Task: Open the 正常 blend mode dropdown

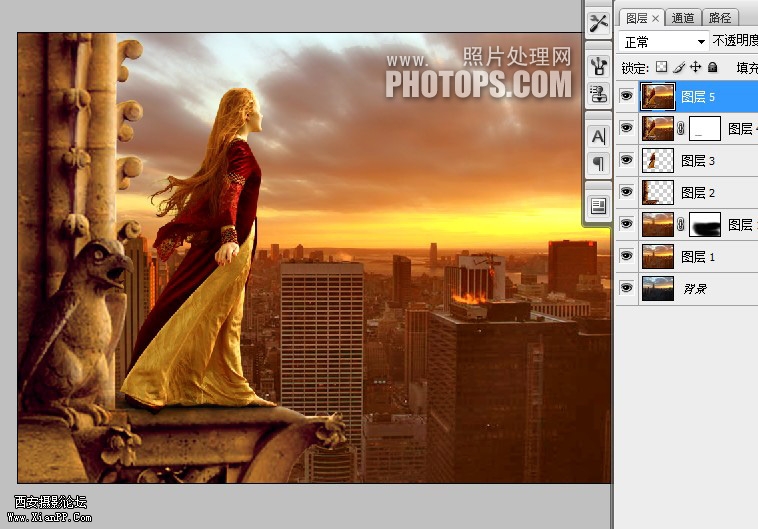Action: [x=663, y=42]
